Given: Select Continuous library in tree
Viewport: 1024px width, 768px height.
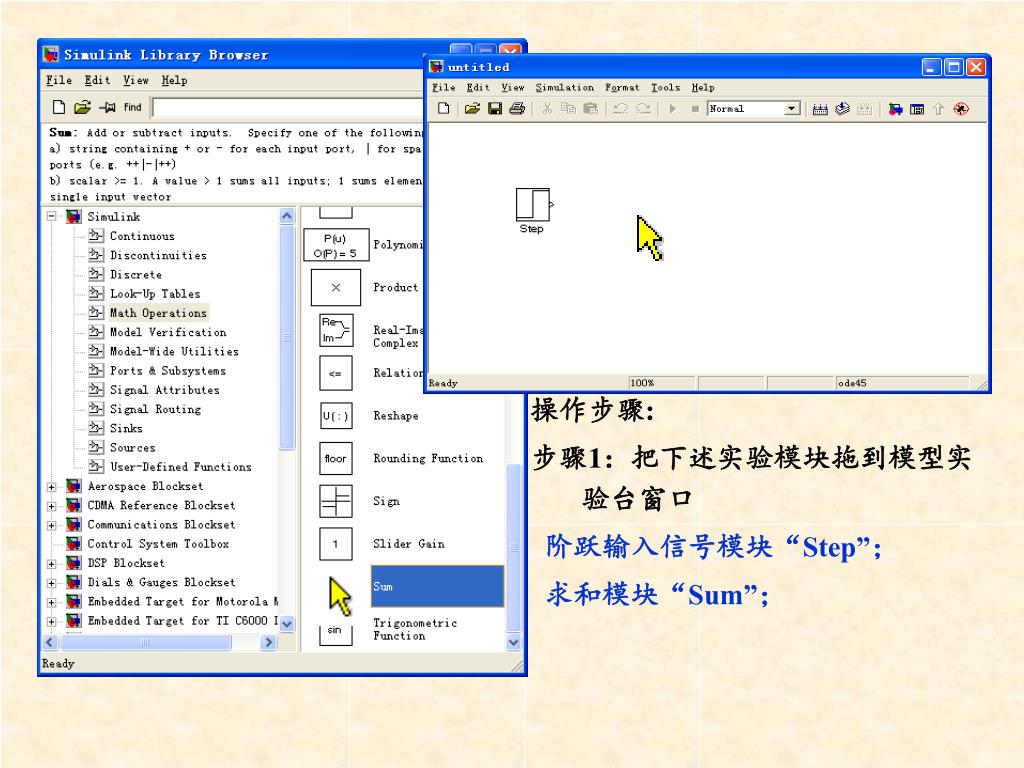Looking at the screenshot, I should click(142, 236).
